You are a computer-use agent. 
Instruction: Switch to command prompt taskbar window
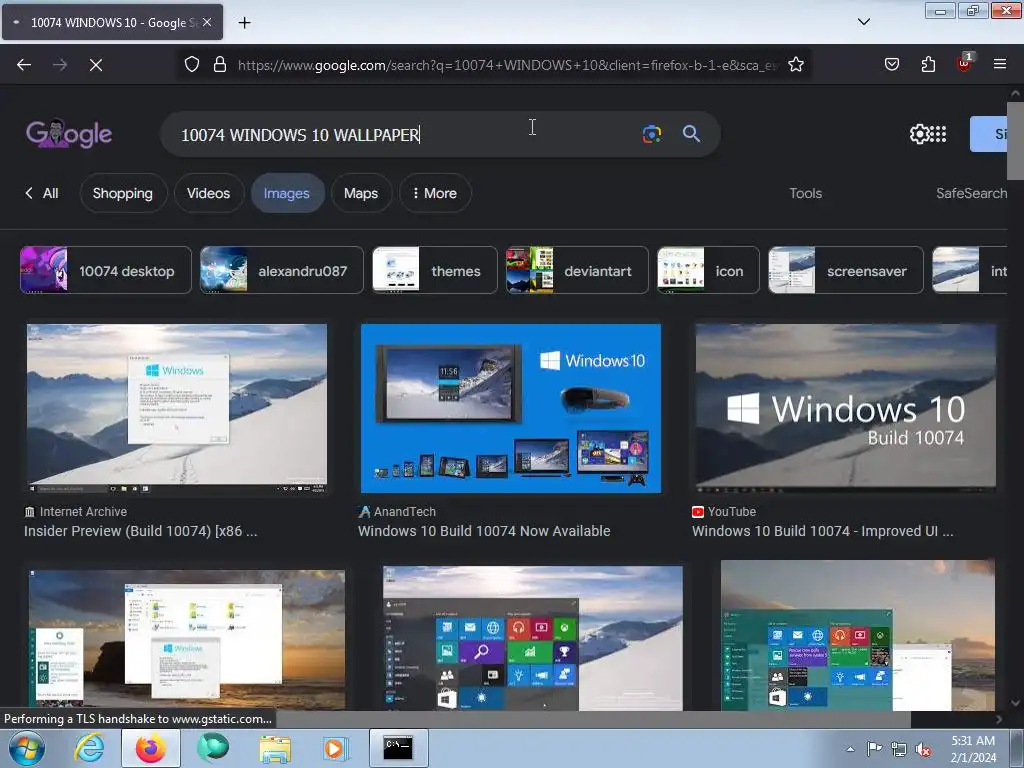[398, 748]
